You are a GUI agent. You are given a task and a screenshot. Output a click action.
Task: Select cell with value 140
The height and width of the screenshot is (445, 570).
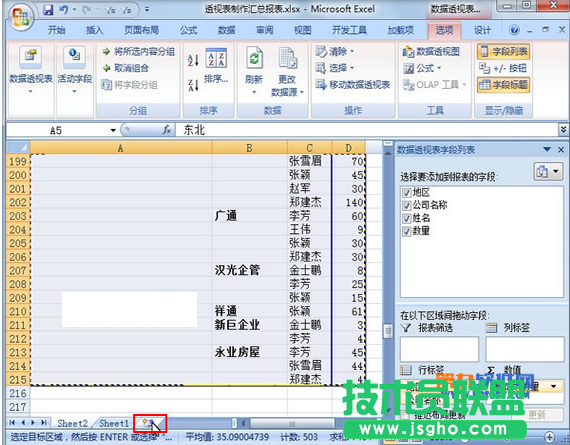pos(349,203)
